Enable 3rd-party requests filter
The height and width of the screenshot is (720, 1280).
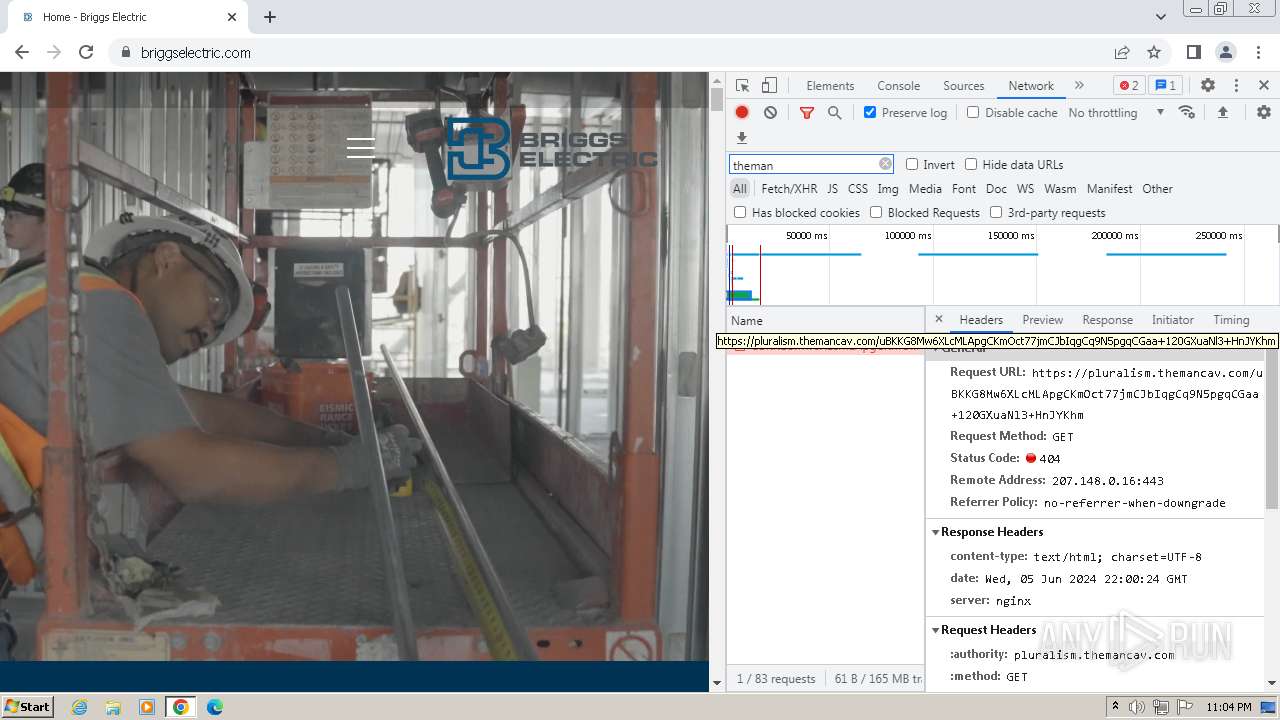[x=996, y=212]
